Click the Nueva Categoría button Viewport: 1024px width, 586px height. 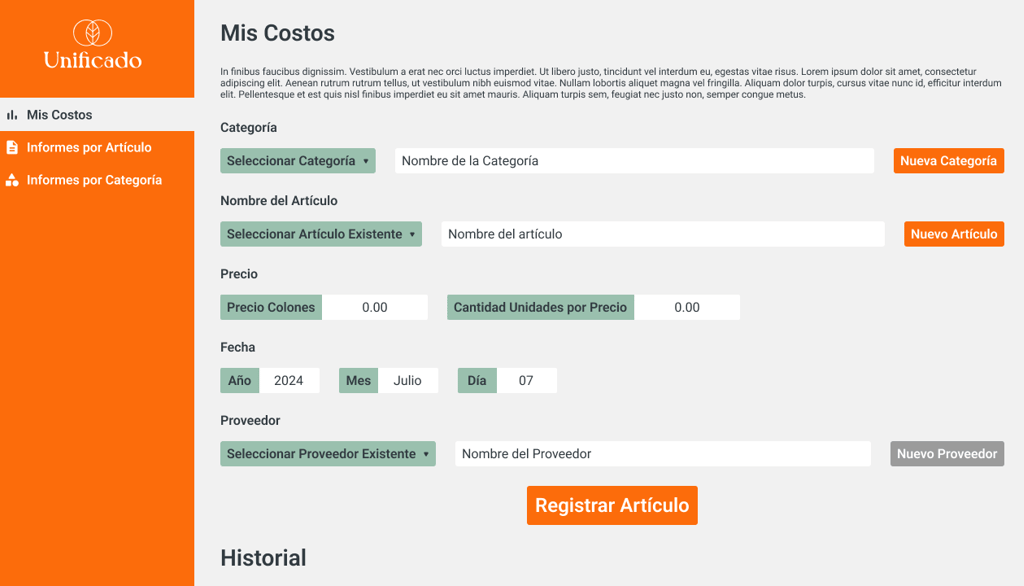coord(948,161)
